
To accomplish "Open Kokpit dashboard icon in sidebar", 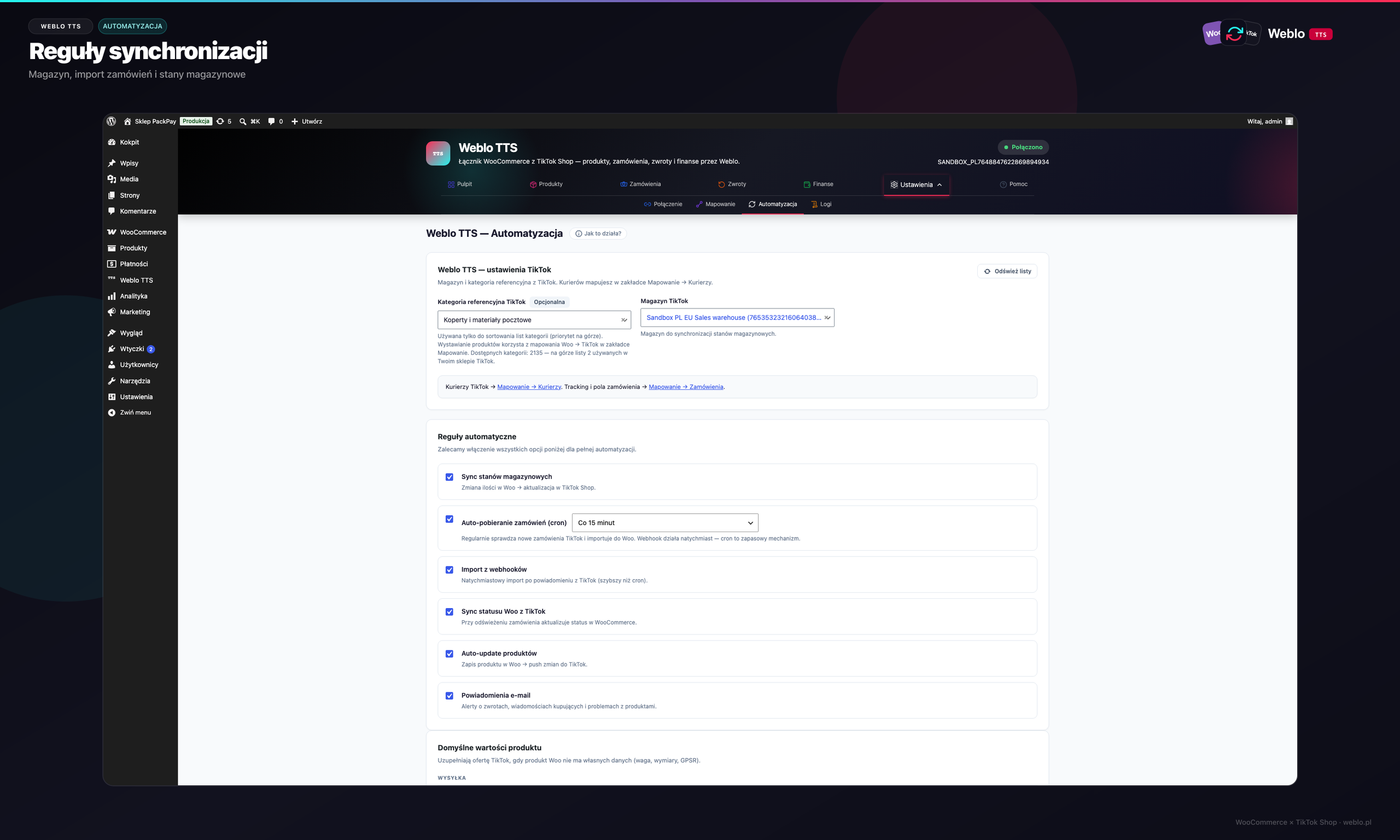I will pos(112,142).
